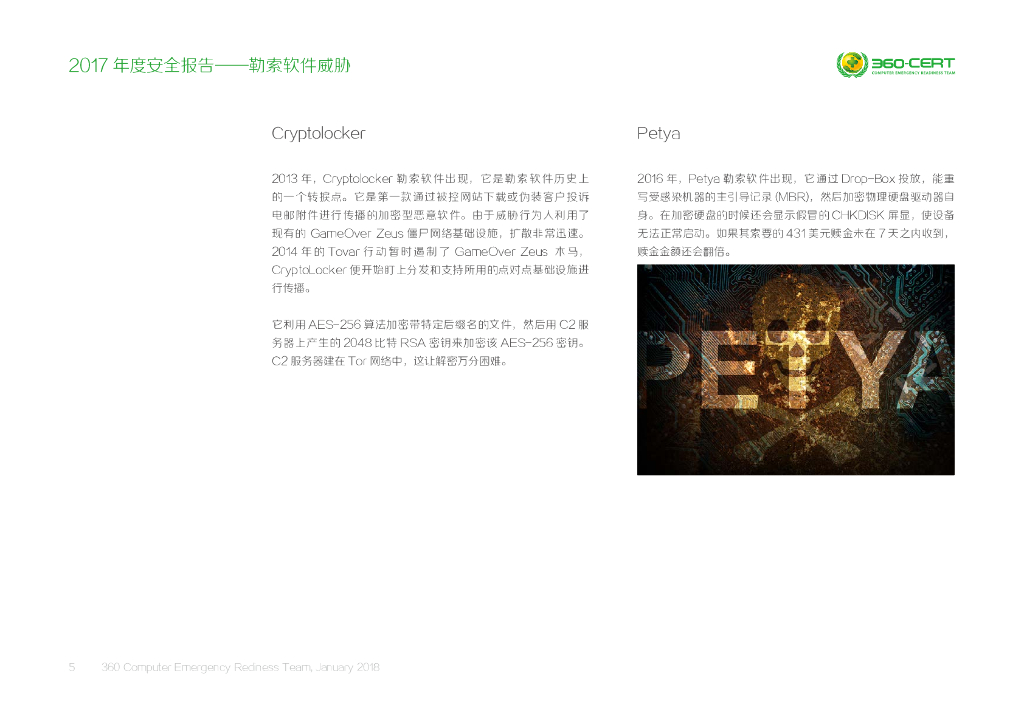The image size is (1024, 724).
Task: Click the 360-CERT logo icon
Action: tap(852, 64)
